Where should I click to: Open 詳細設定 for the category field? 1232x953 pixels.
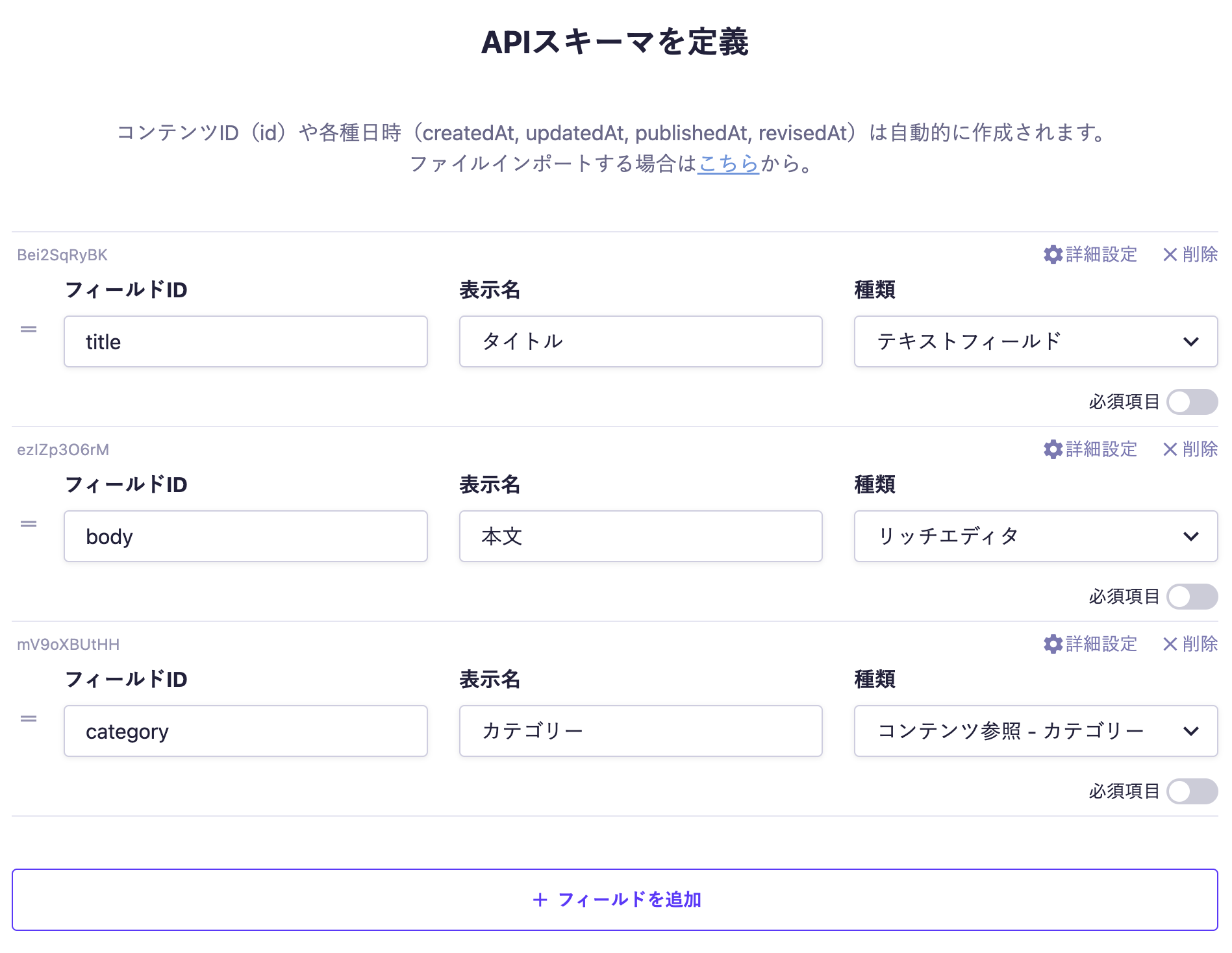coord(1089,644)
